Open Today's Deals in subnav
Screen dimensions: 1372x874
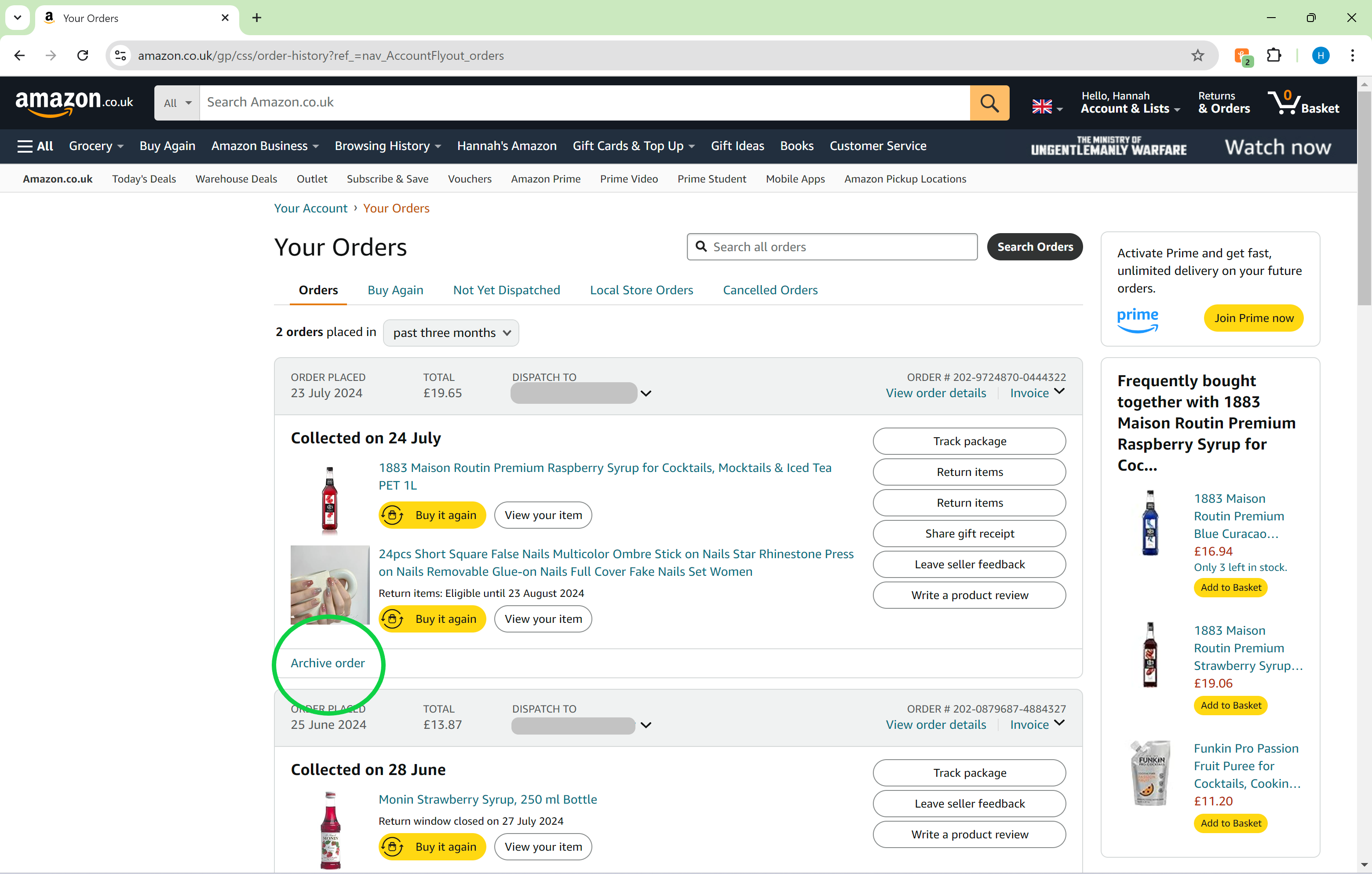pos(144,179)
